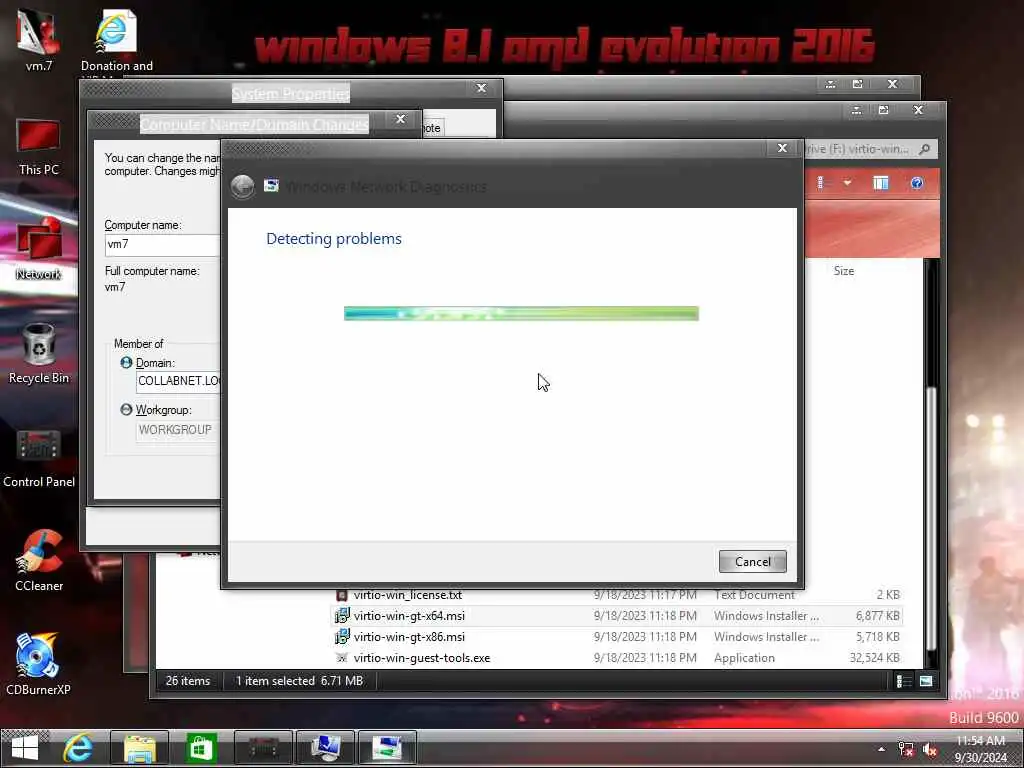The width and height of the screenshot is (1024, 768).
Task: Click the network tray icon
Action: pyautogui.click(x=906, y=749)
